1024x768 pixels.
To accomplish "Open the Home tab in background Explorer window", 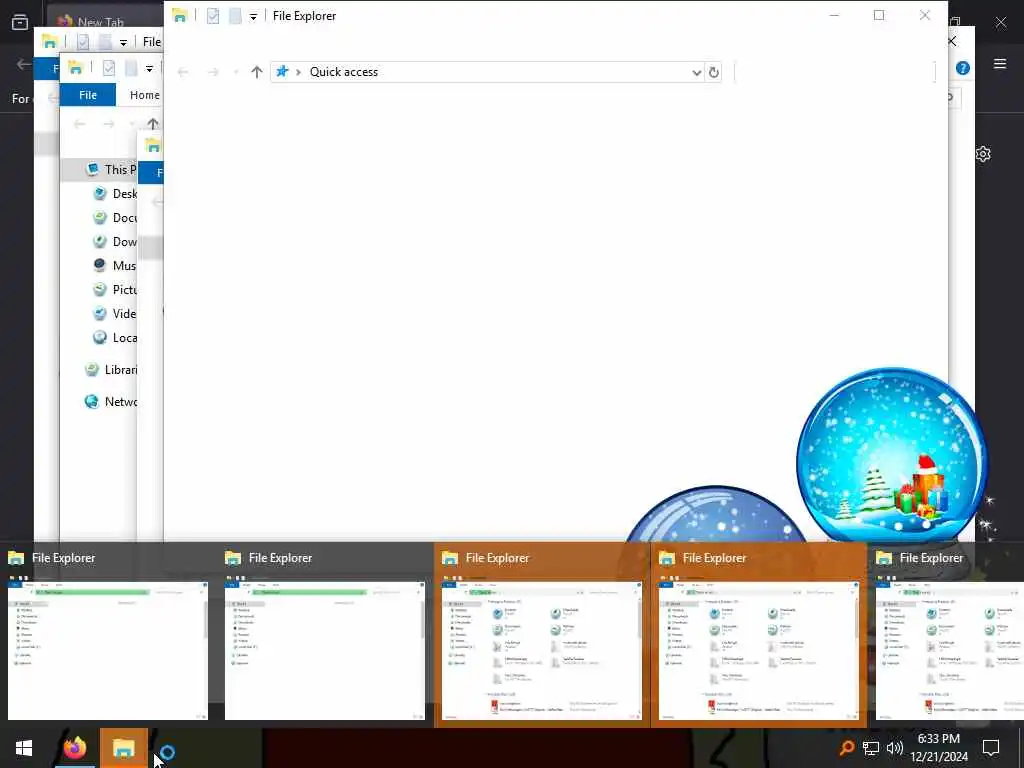I will [144, 95].
